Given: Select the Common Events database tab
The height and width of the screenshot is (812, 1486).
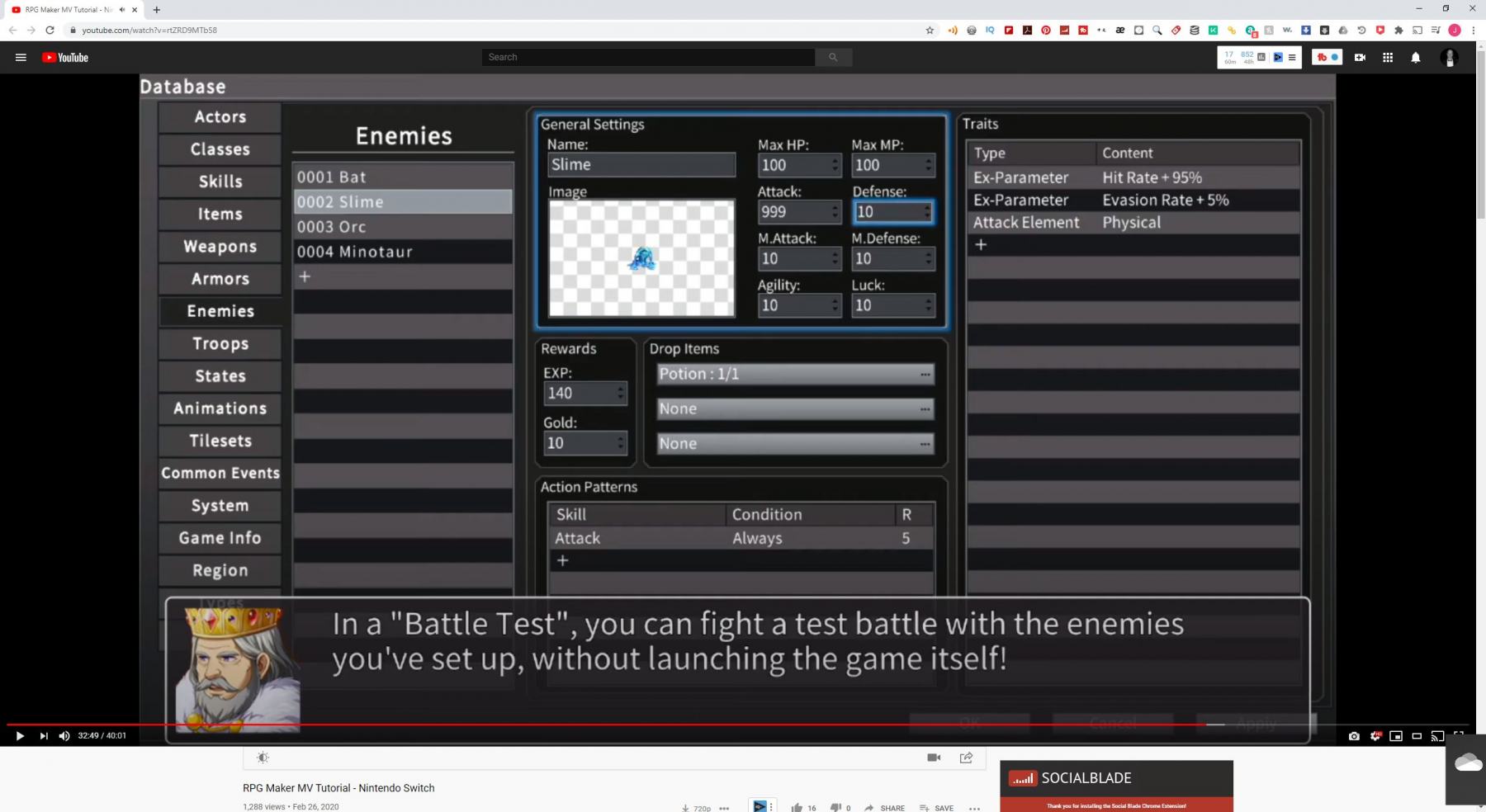Looking at the screenshot, I should (x=220, y=474).
